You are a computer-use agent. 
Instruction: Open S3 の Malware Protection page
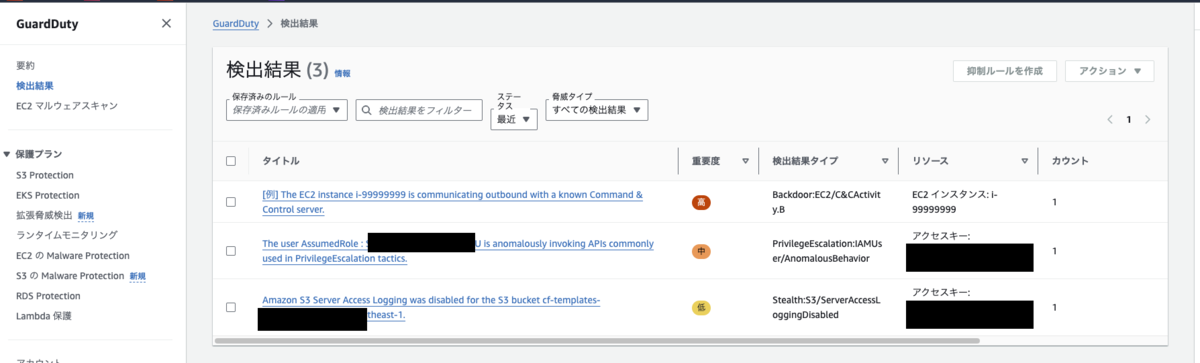tap(70, 275)
